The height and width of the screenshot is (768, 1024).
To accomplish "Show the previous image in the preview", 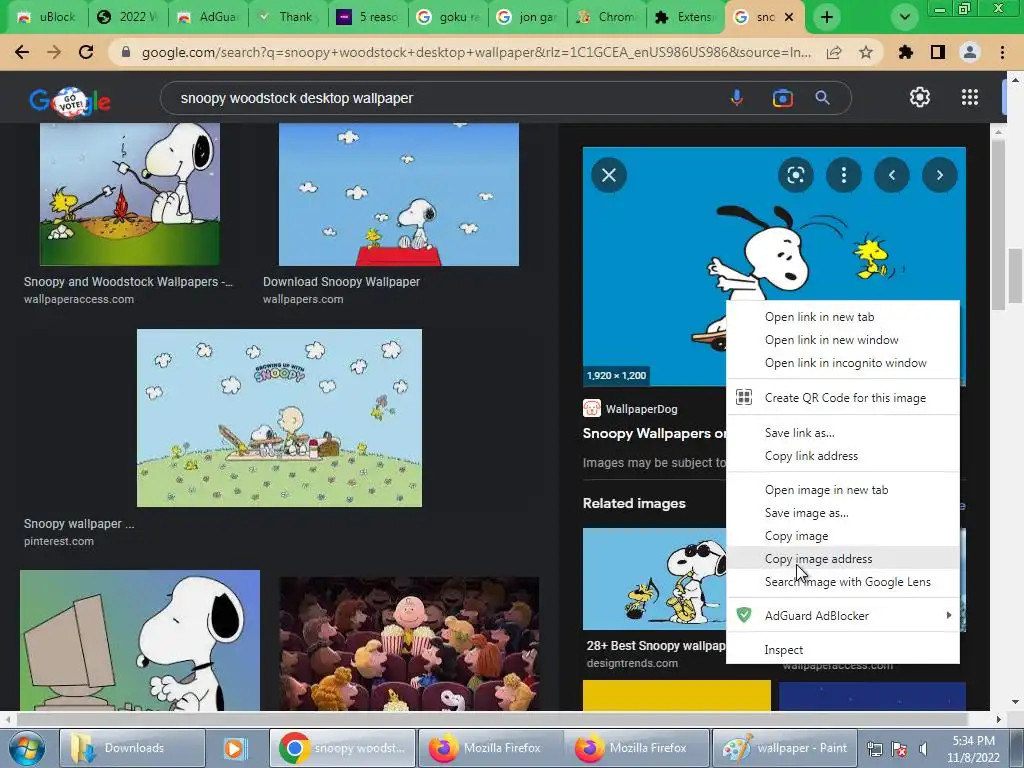I will (891, 175).
